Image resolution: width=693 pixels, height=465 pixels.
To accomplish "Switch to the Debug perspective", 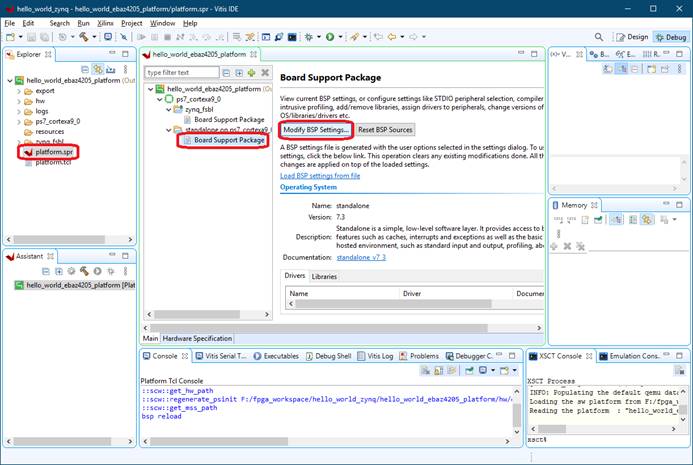I will pyautogui.click(x=669, y=37).
